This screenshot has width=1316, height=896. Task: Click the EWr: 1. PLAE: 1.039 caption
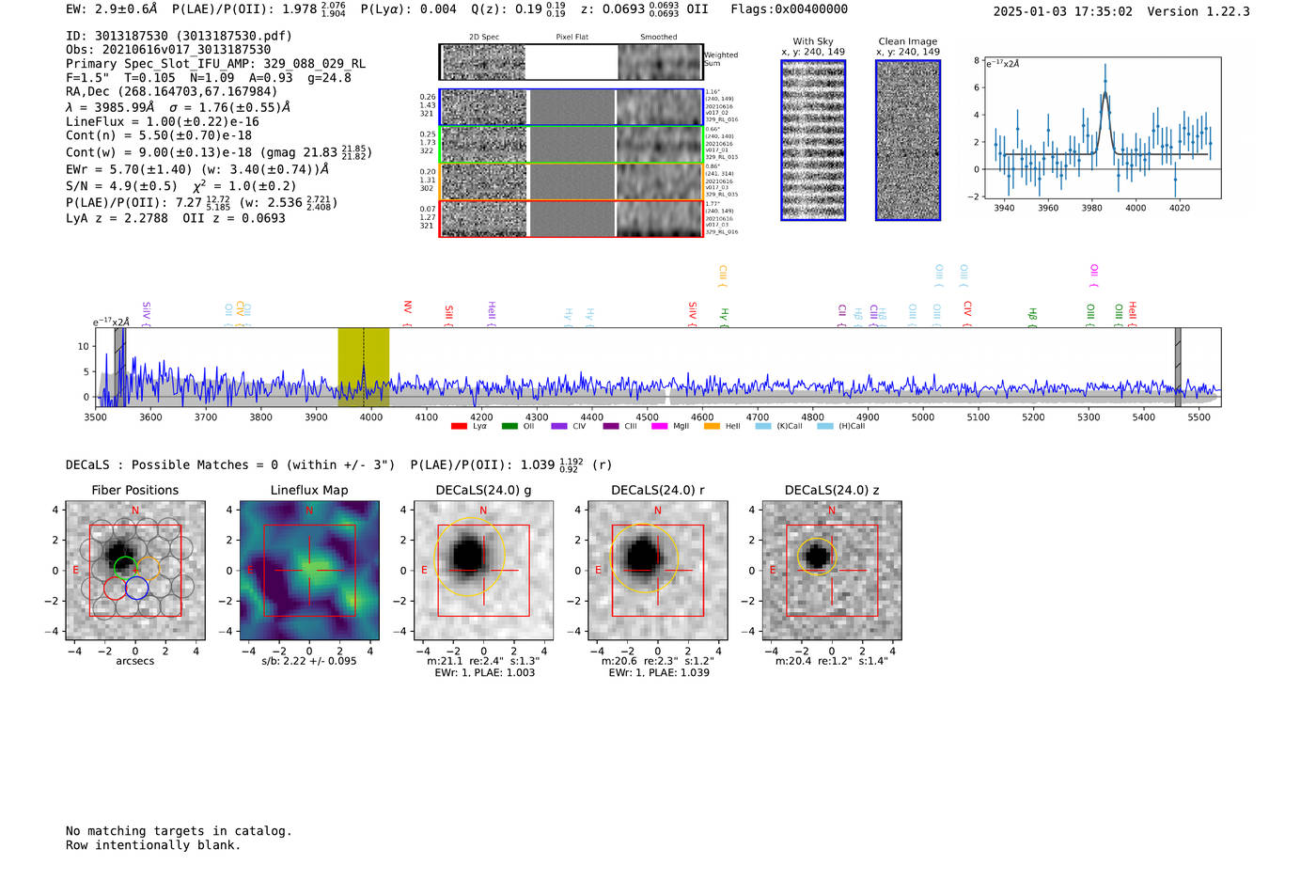[x=658, y=673]
